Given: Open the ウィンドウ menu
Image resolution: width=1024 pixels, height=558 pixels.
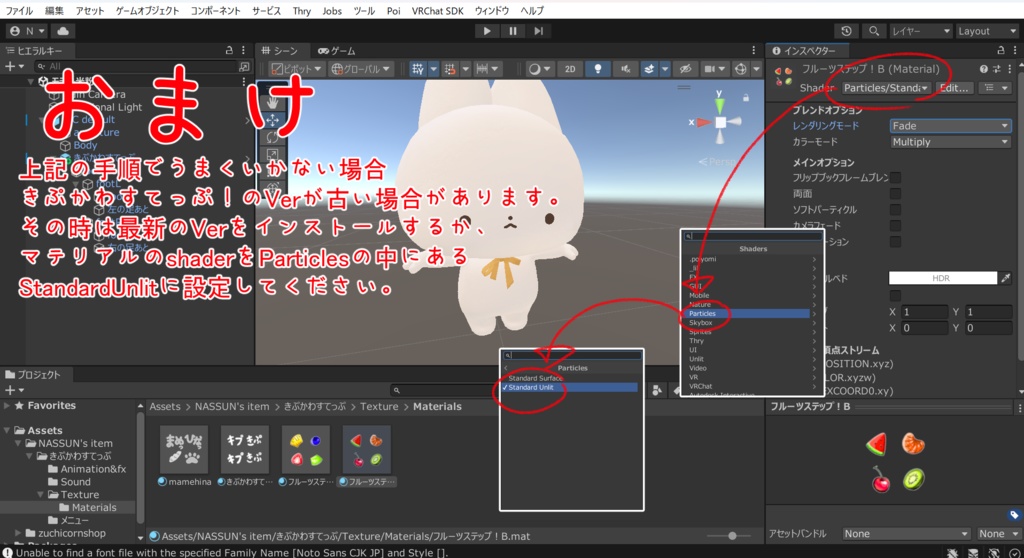Looking at the screenshot, I should (x=492, y=10).
